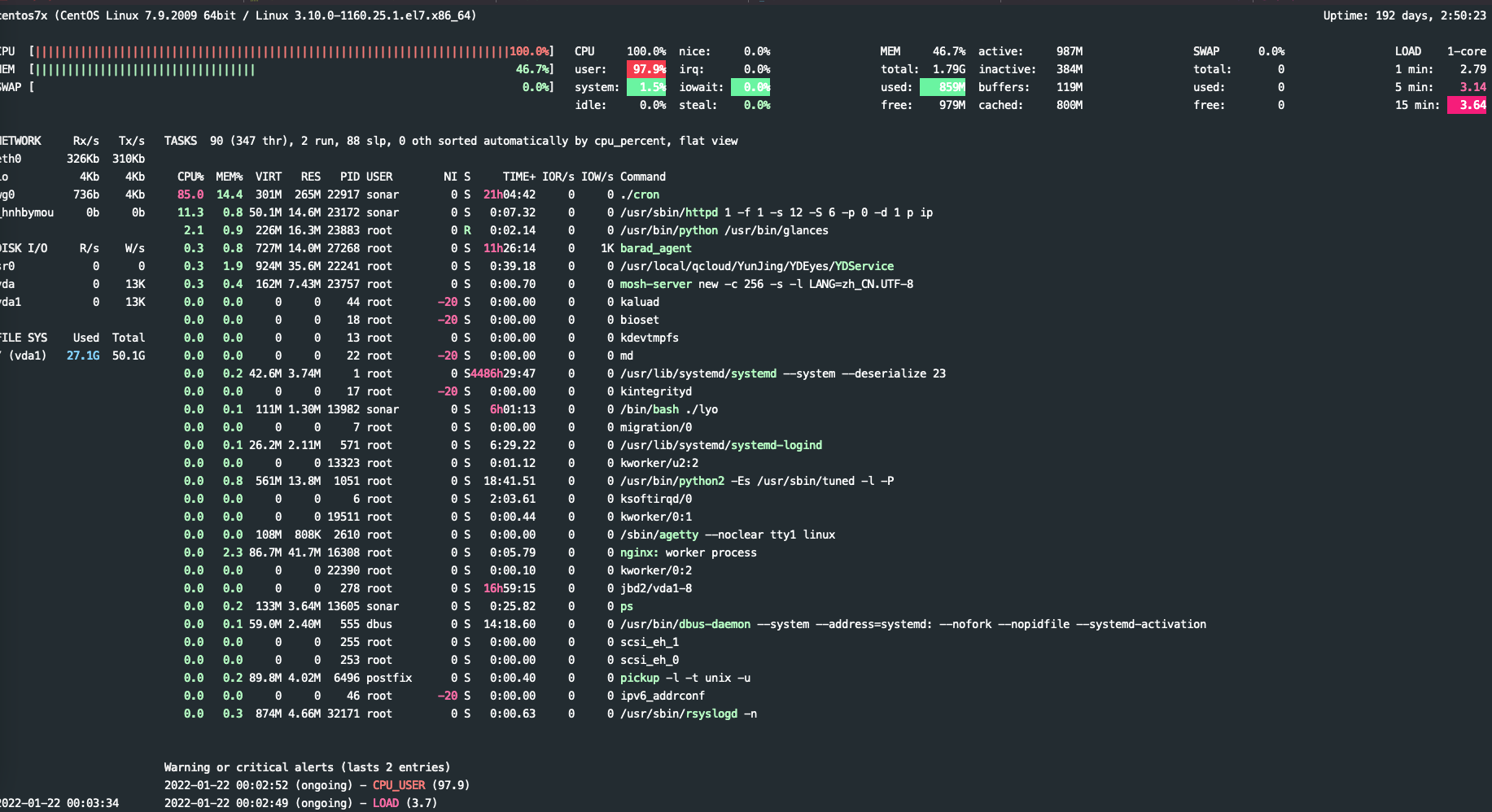This screenshot has width=1492, height=812.
Task: Select the "TIME+" column header
Action: point(519,177)
